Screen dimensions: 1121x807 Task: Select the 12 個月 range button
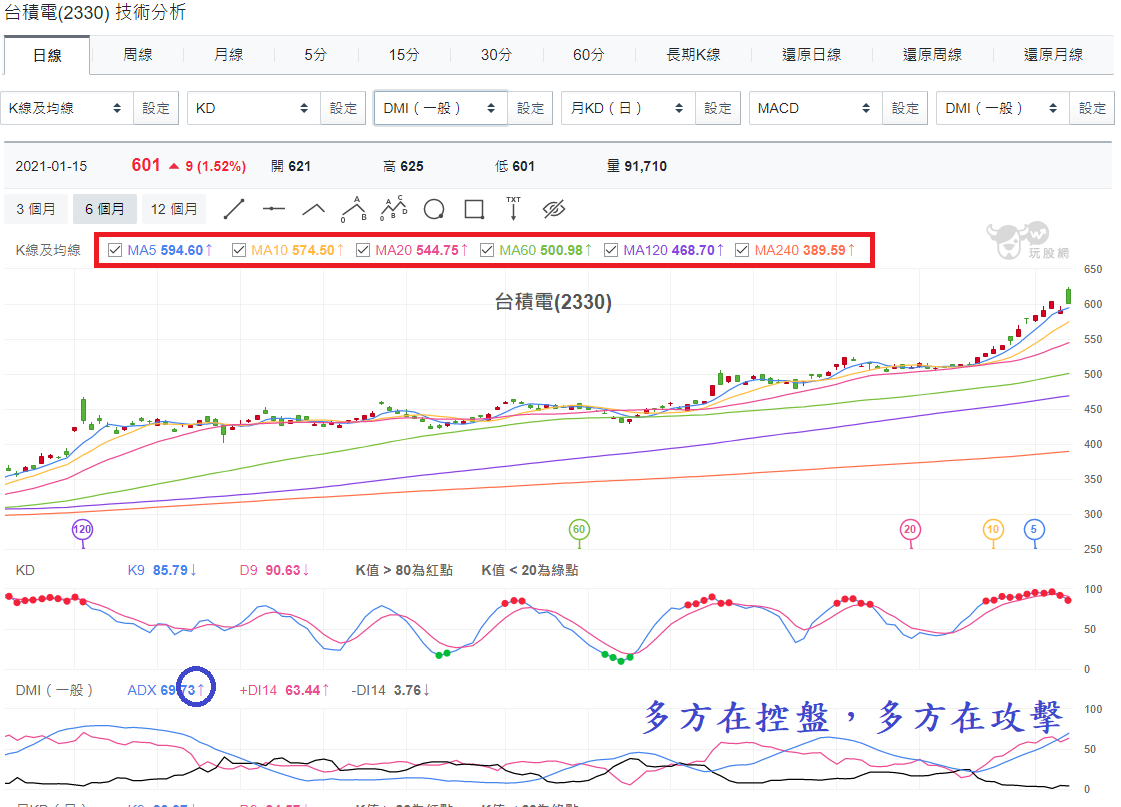[x=174, y=209]
